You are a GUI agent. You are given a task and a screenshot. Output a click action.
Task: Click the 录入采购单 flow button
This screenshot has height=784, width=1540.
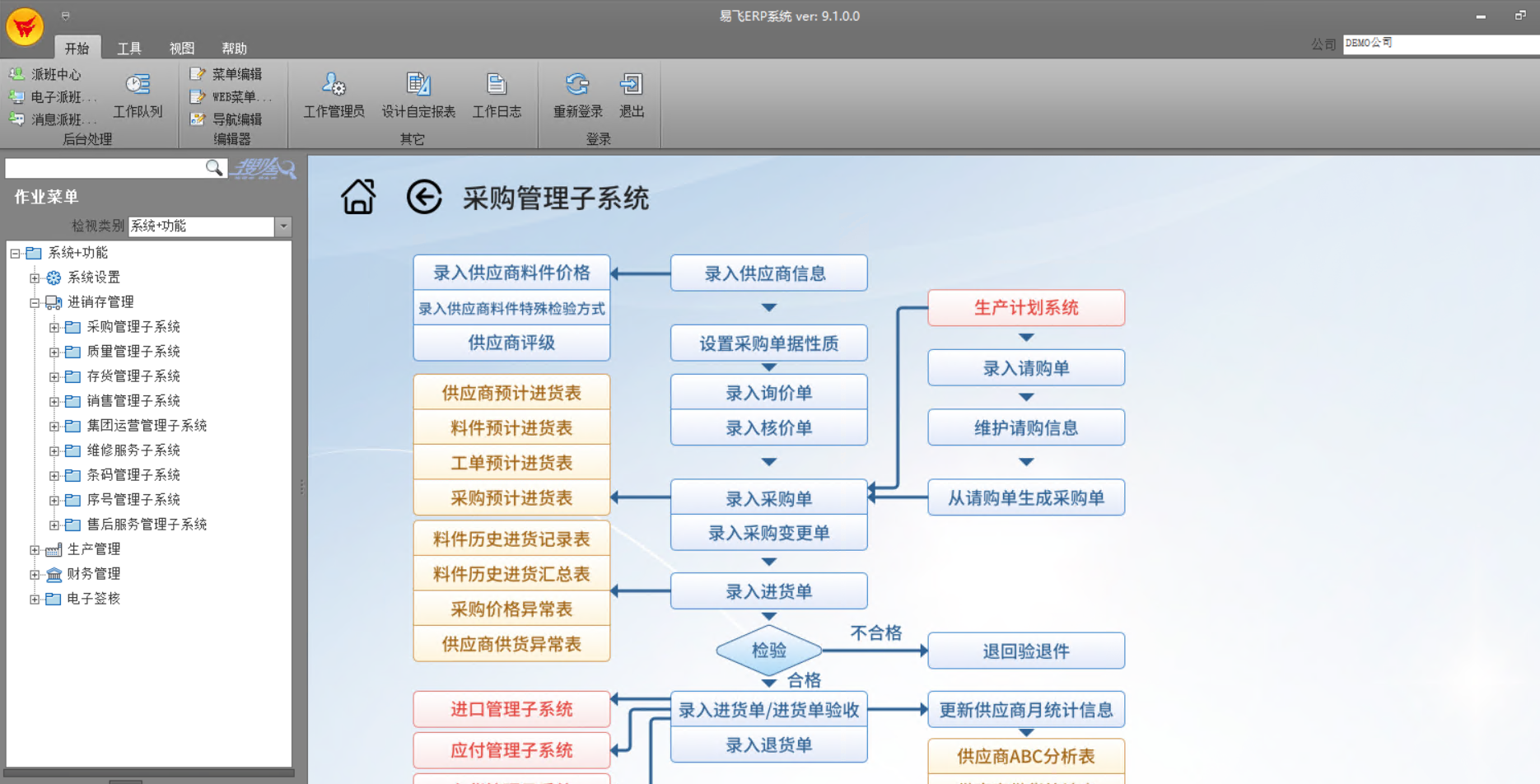[x=768, y=498]
